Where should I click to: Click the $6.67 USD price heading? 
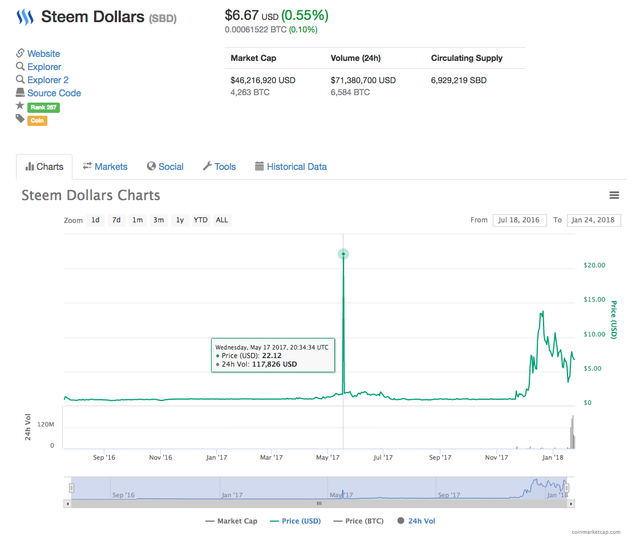point(251,16)
